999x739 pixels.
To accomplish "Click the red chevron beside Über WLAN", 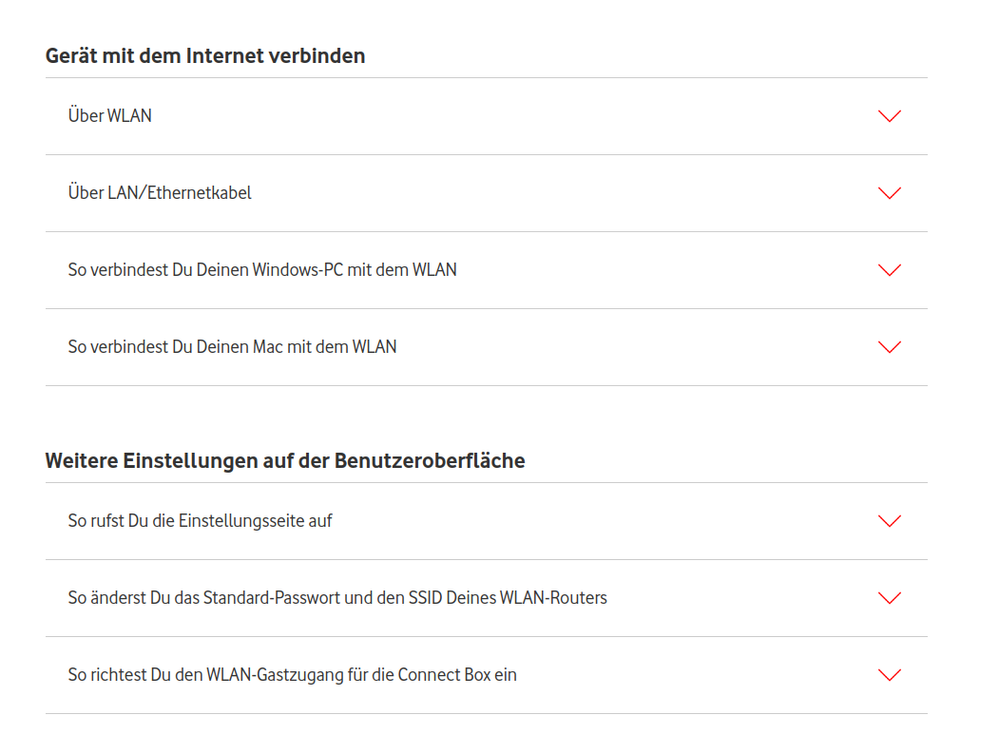I will 888,116.
